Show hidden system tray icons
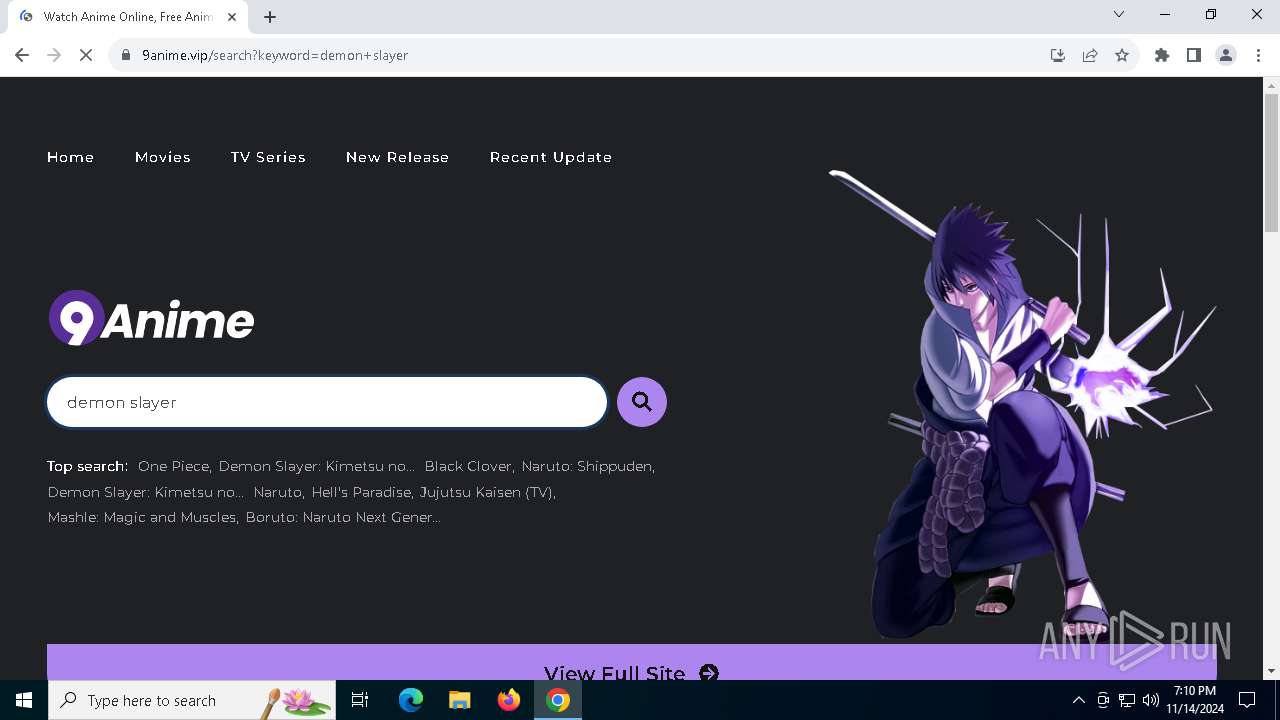This screenshot has width=1280, height=720. pyautogui.click(x=1078, y=700)
